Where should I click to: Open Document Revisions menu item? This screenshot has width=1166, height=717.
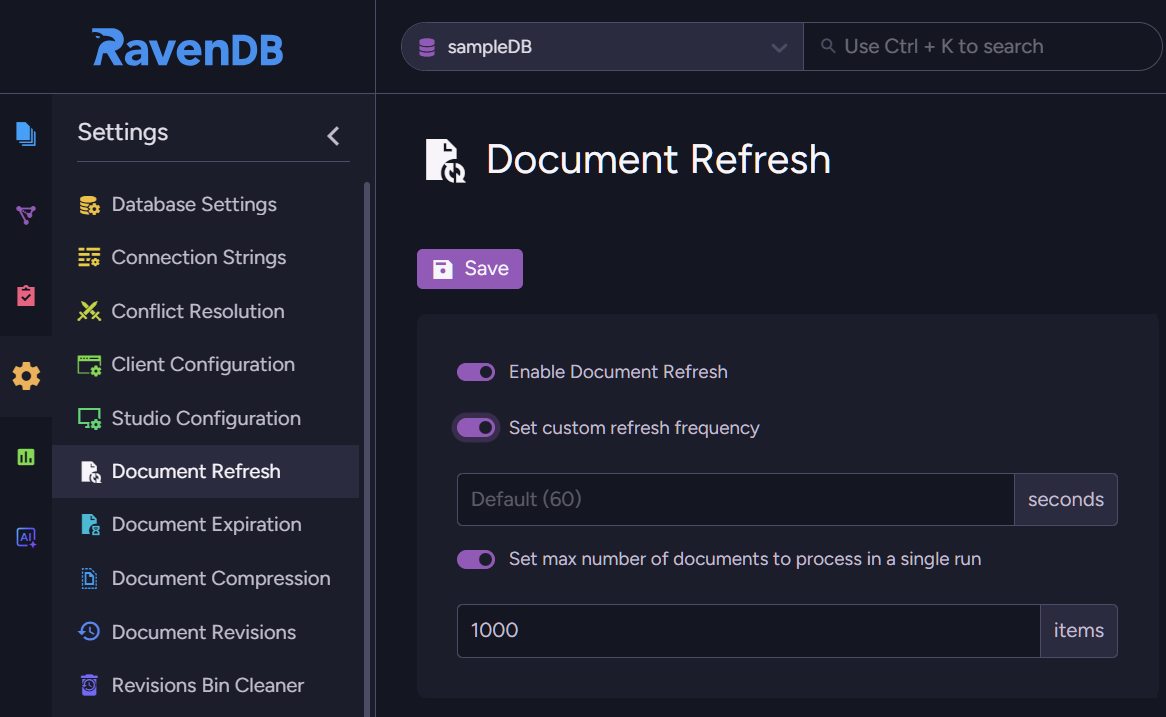click(x=205, y=631)
